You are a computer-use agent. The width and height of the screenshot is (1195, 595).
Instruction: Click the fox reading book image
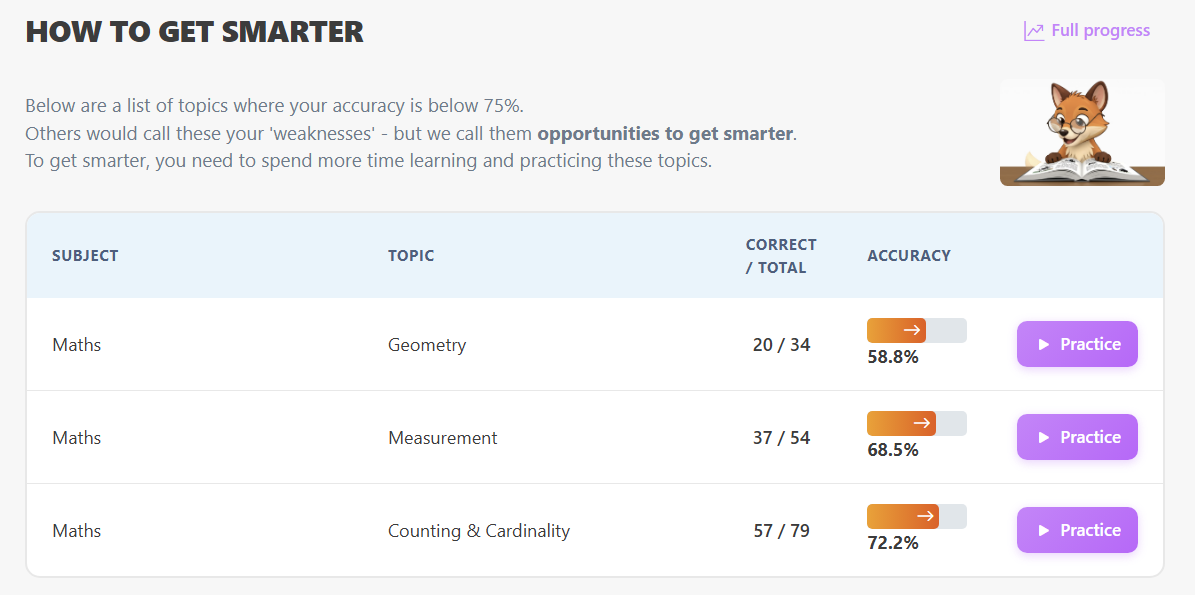(1082, 132)
